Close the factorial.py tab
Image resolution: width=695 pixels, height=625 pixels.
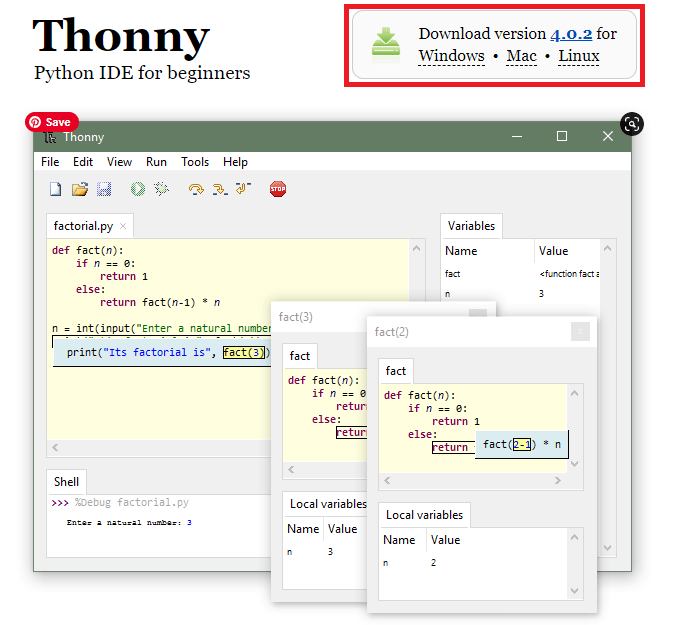click(123, 226)
